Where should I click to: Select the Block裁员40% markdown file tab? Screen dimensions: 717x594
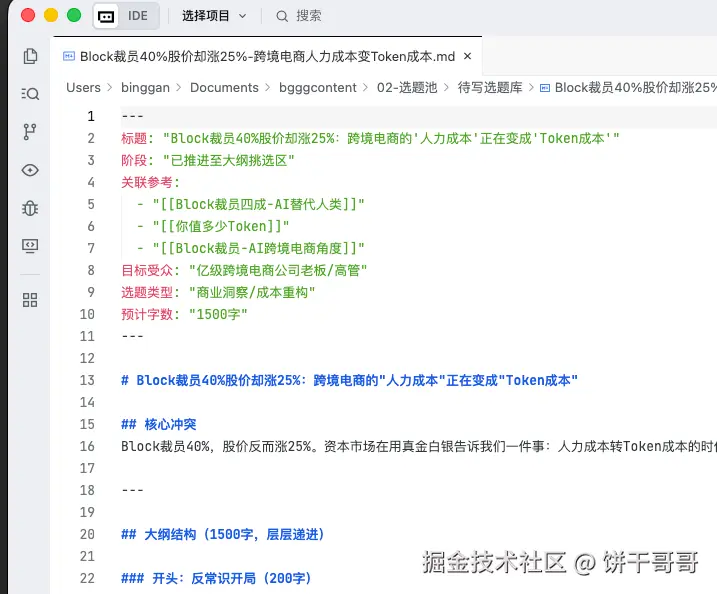tap(267, 56)
